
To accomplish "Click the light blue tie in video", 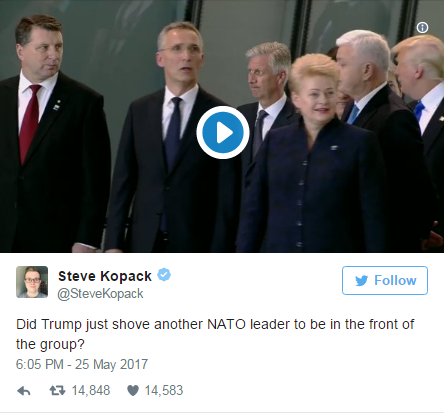I will [x=353, y=114].
